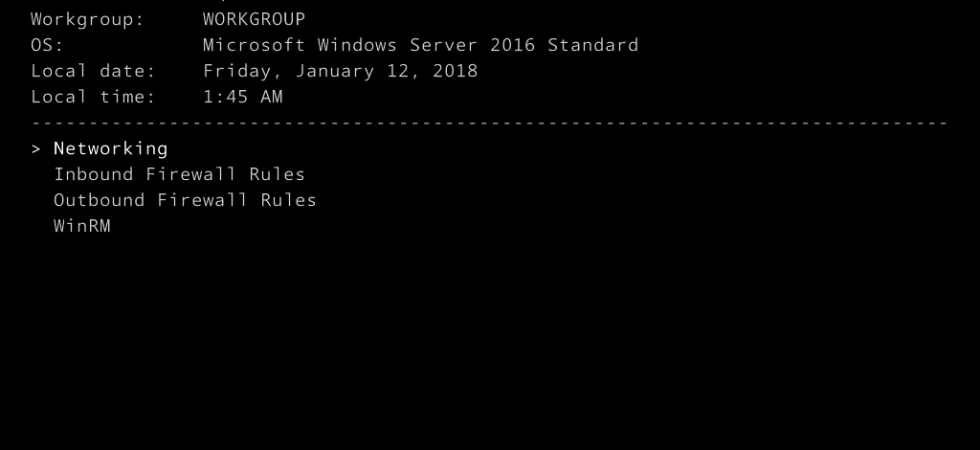980x450 pixels.
Task: Select the WORKGROUP value text
Action: point(254,19)
